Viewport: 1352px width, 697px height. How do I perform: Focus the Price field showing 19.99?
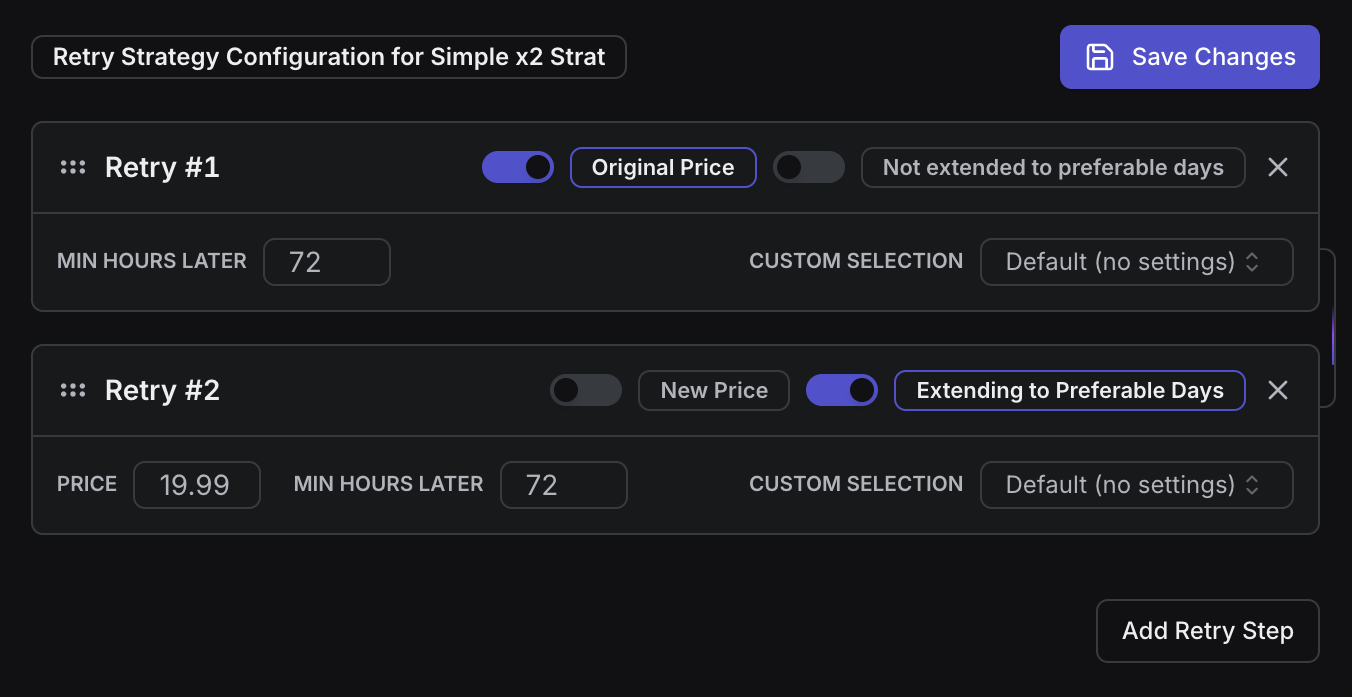pos(196,485)
